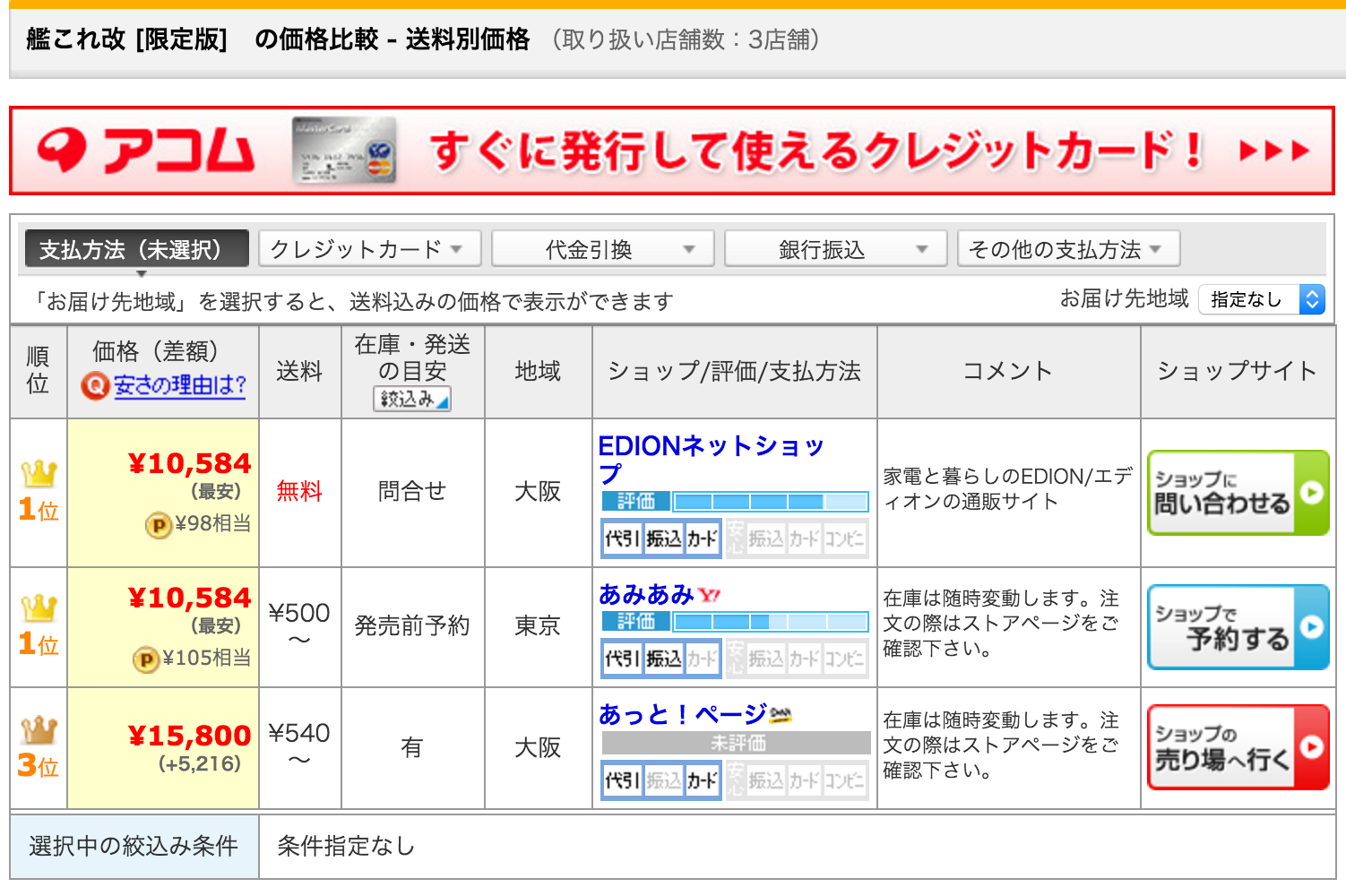Click the P point icon beside ¥105相当
1346x896 pixels.
point(146,659)
